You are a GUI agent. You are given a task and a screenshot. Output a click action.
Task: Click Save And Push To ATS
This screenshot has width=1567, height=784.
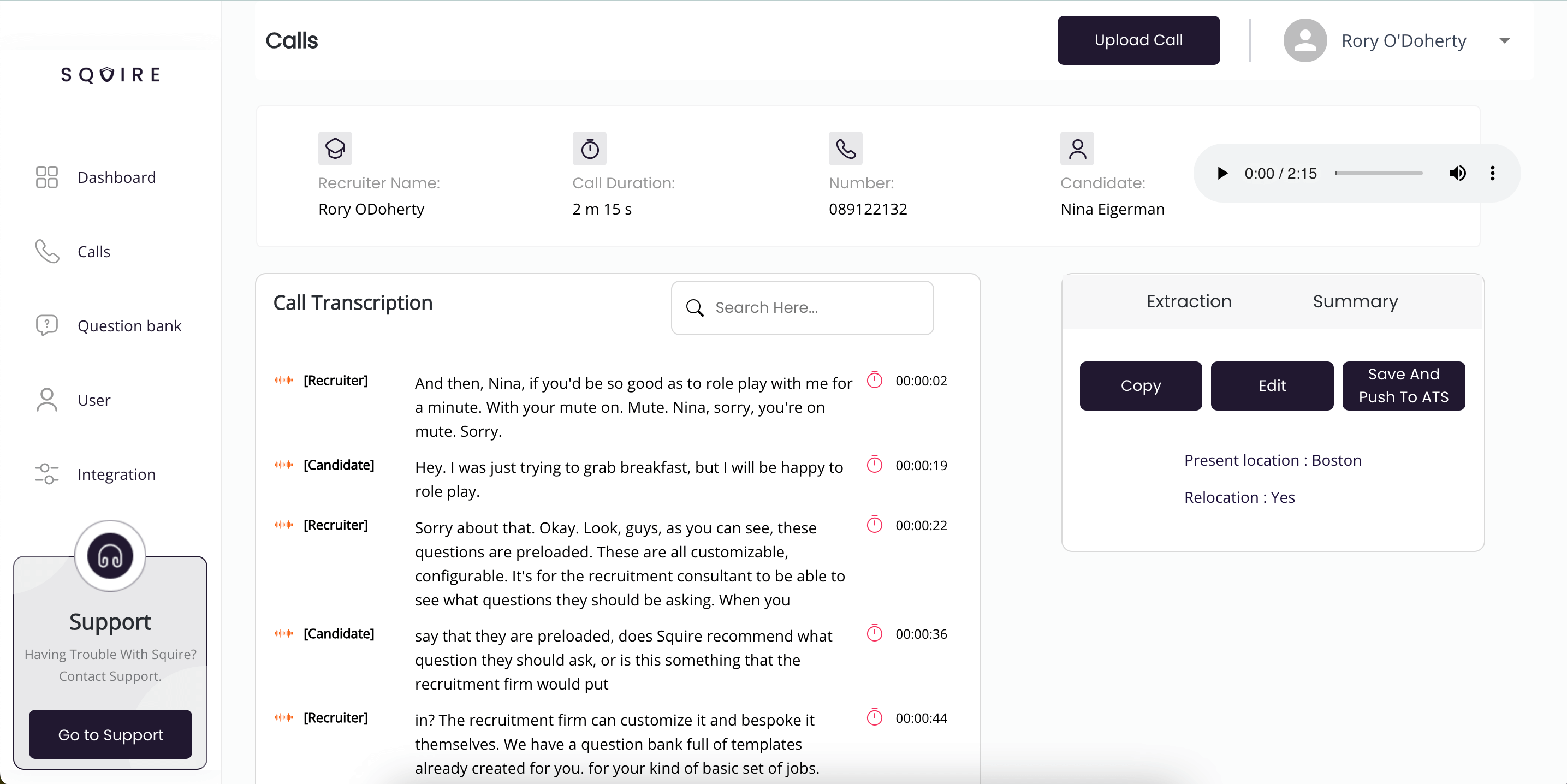[1403, 385]
